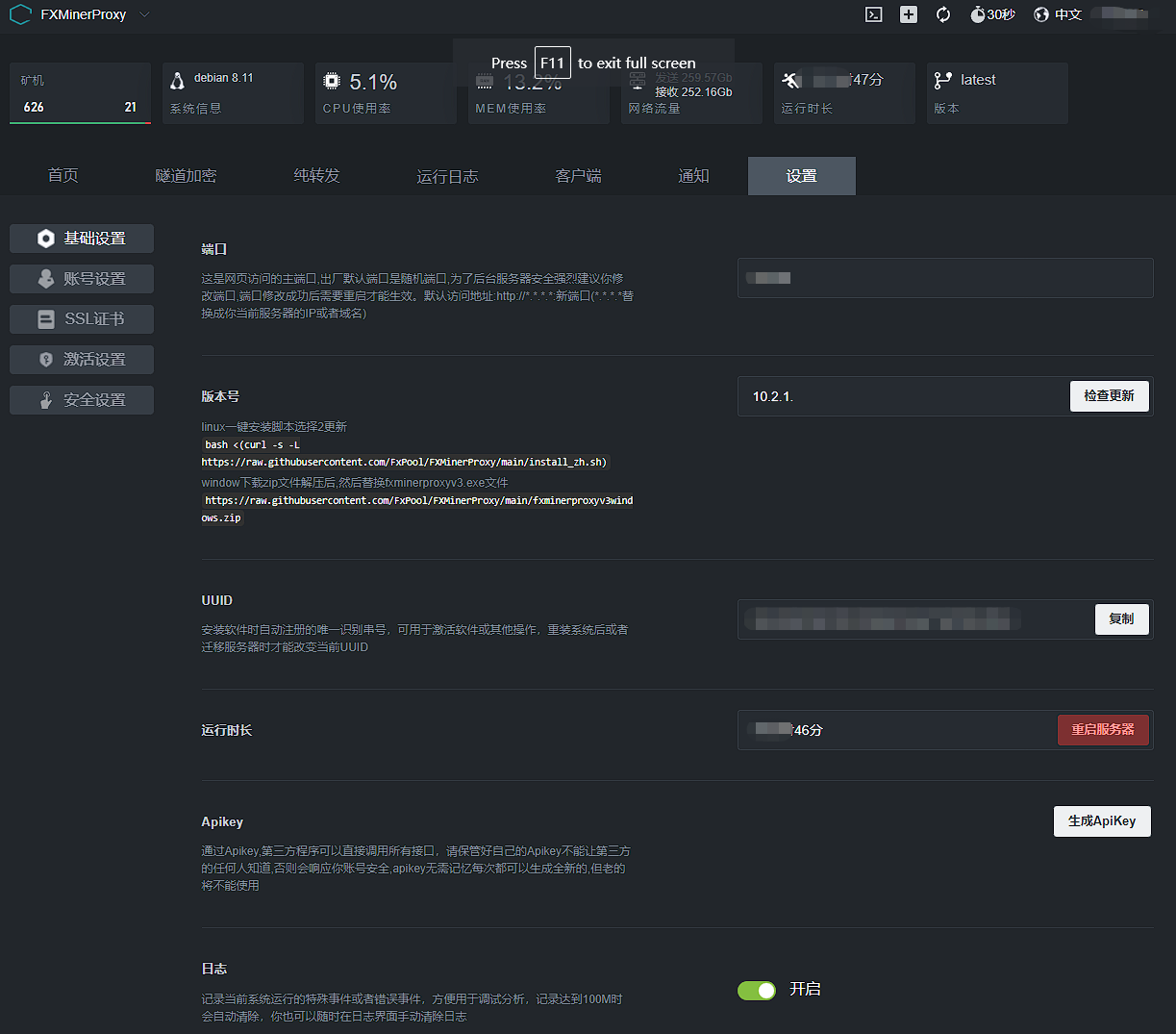Screen dimensions: 1176x1034
Task: Open 基础设置 in the sidebar
Action: coord(82,239)
